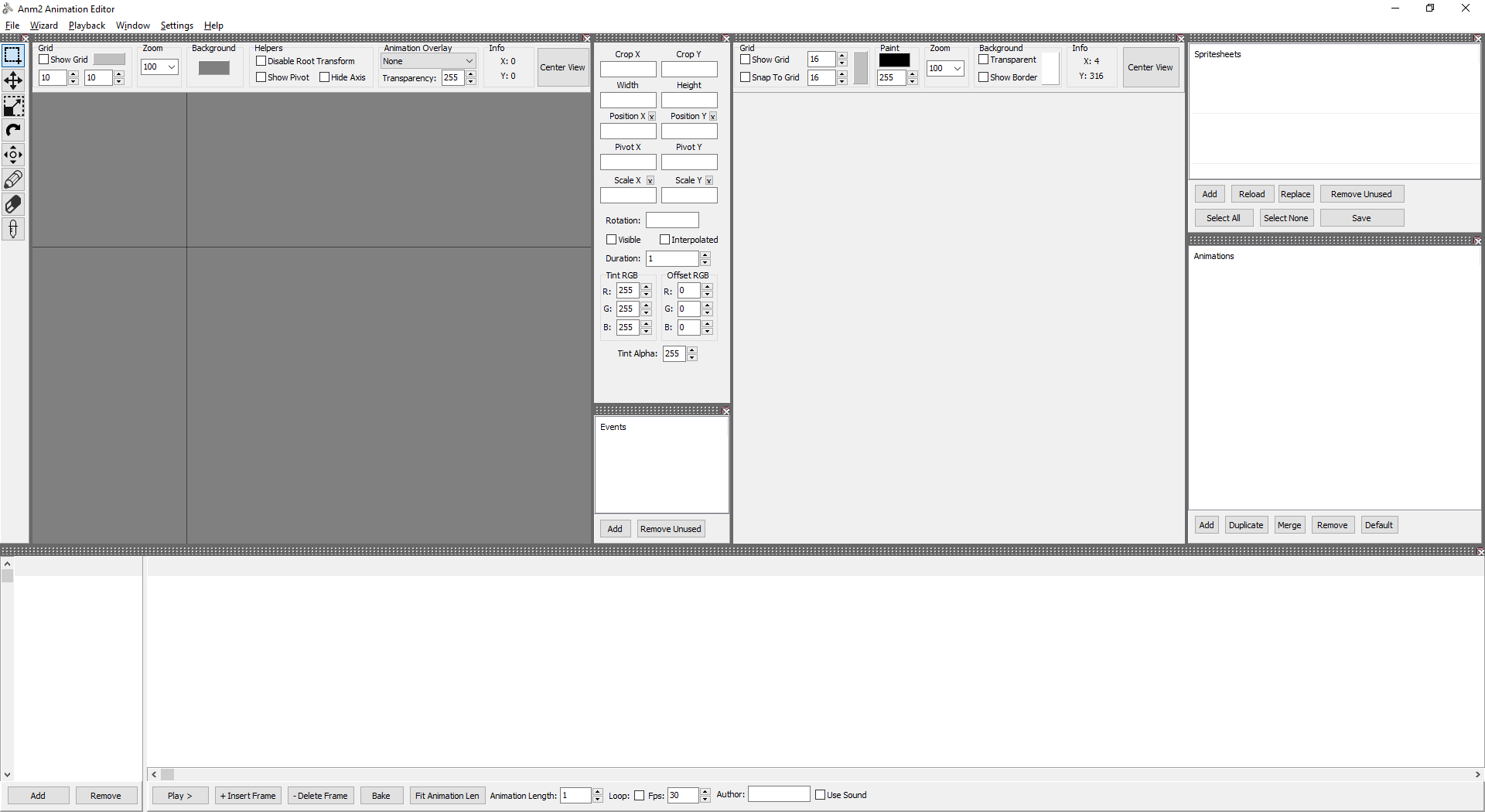Check Use Sound option
1485x812 pixels.
[821, 795]
